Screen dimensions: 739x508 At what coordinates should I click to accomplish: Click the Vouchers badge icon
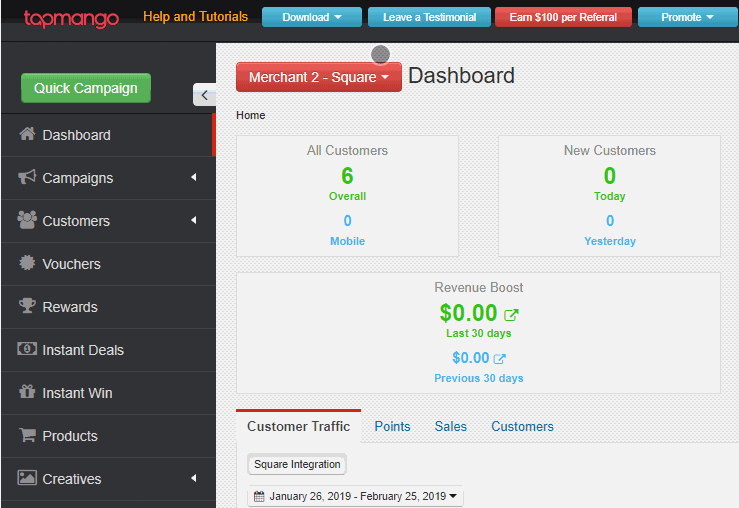(x=27, y=262)
